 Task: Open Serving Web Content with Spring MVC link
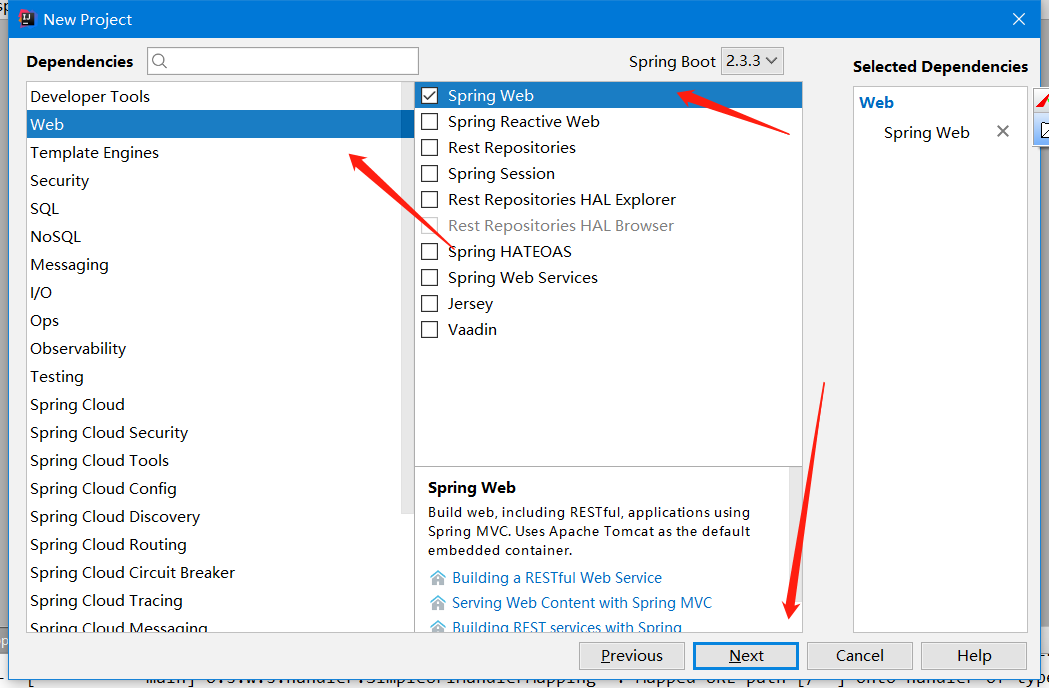[582, 603]
